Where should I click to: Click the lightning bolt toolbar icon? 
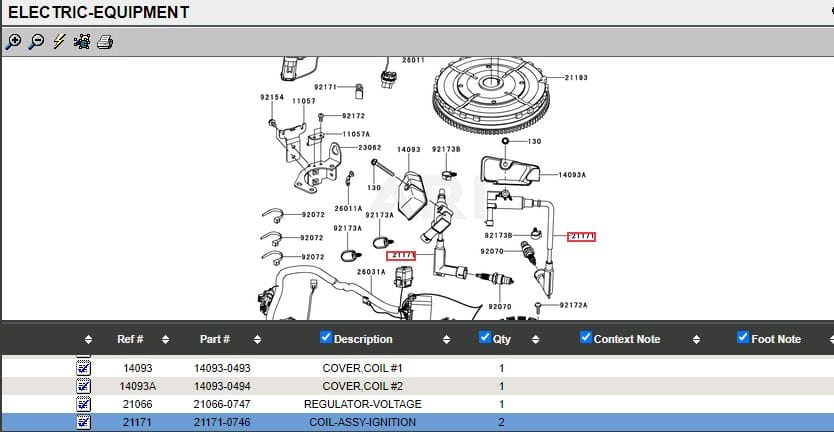click(59, 42)
